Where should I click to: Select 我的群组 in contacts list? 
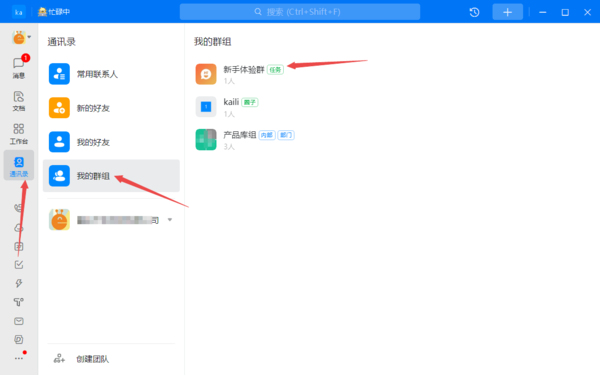coord(111,176)
